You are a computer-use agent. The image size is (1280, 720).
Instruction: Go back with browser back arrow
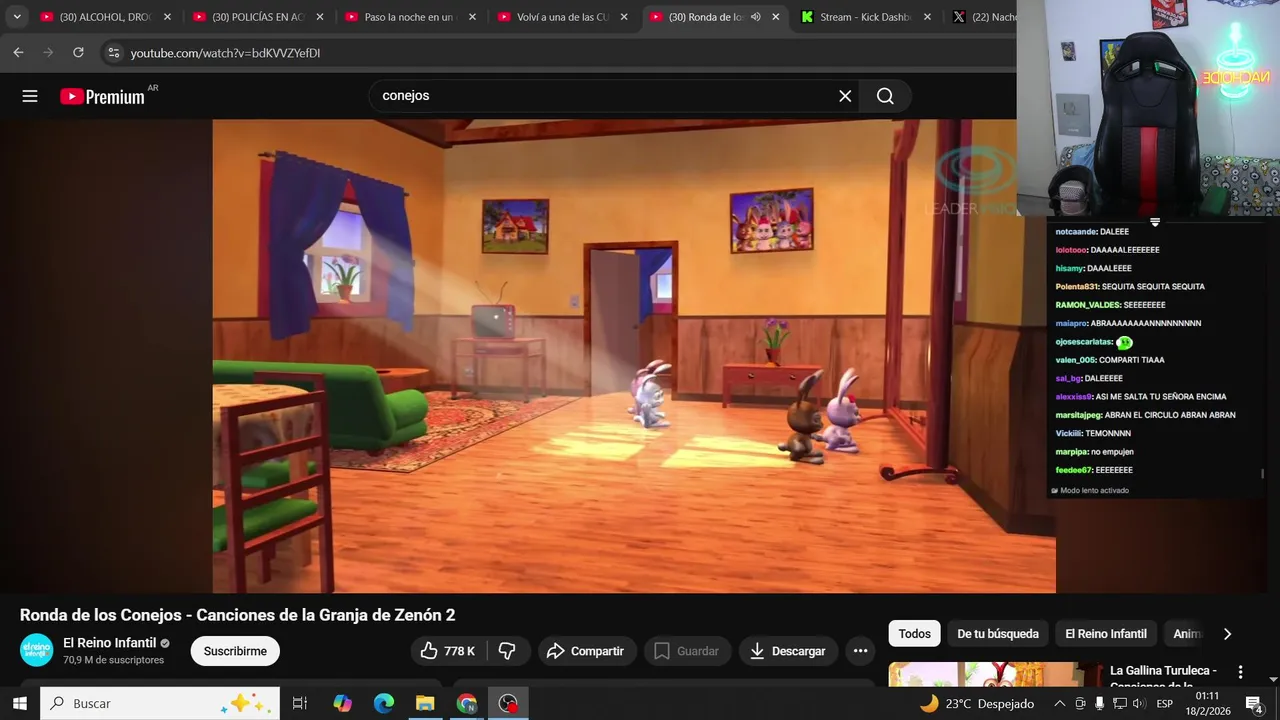(18, 52)
